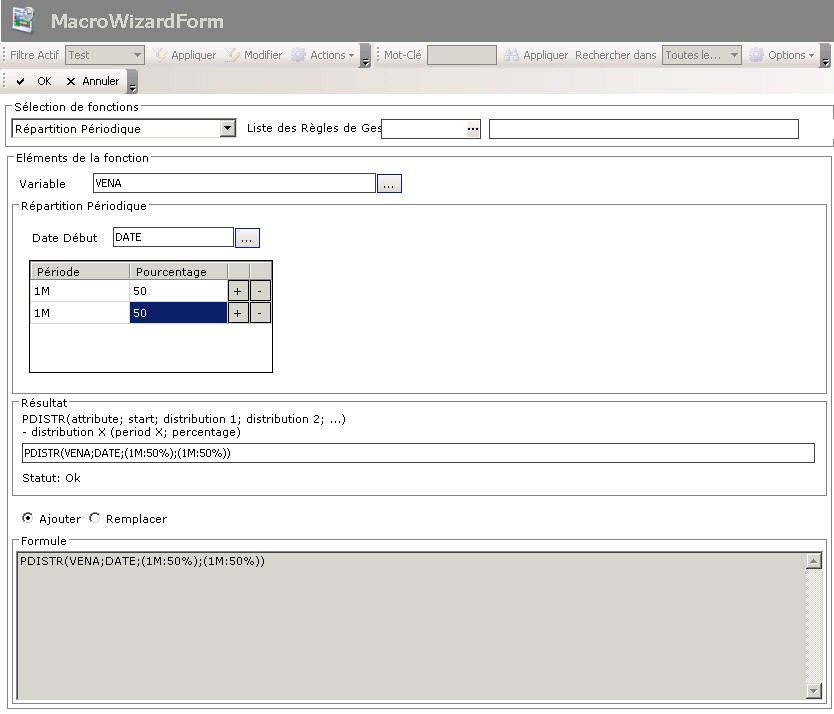This screenshot has height=714, width=834.
Task: Open the Liste des Règles de Gestion browse button
Action: pos(473,129)
